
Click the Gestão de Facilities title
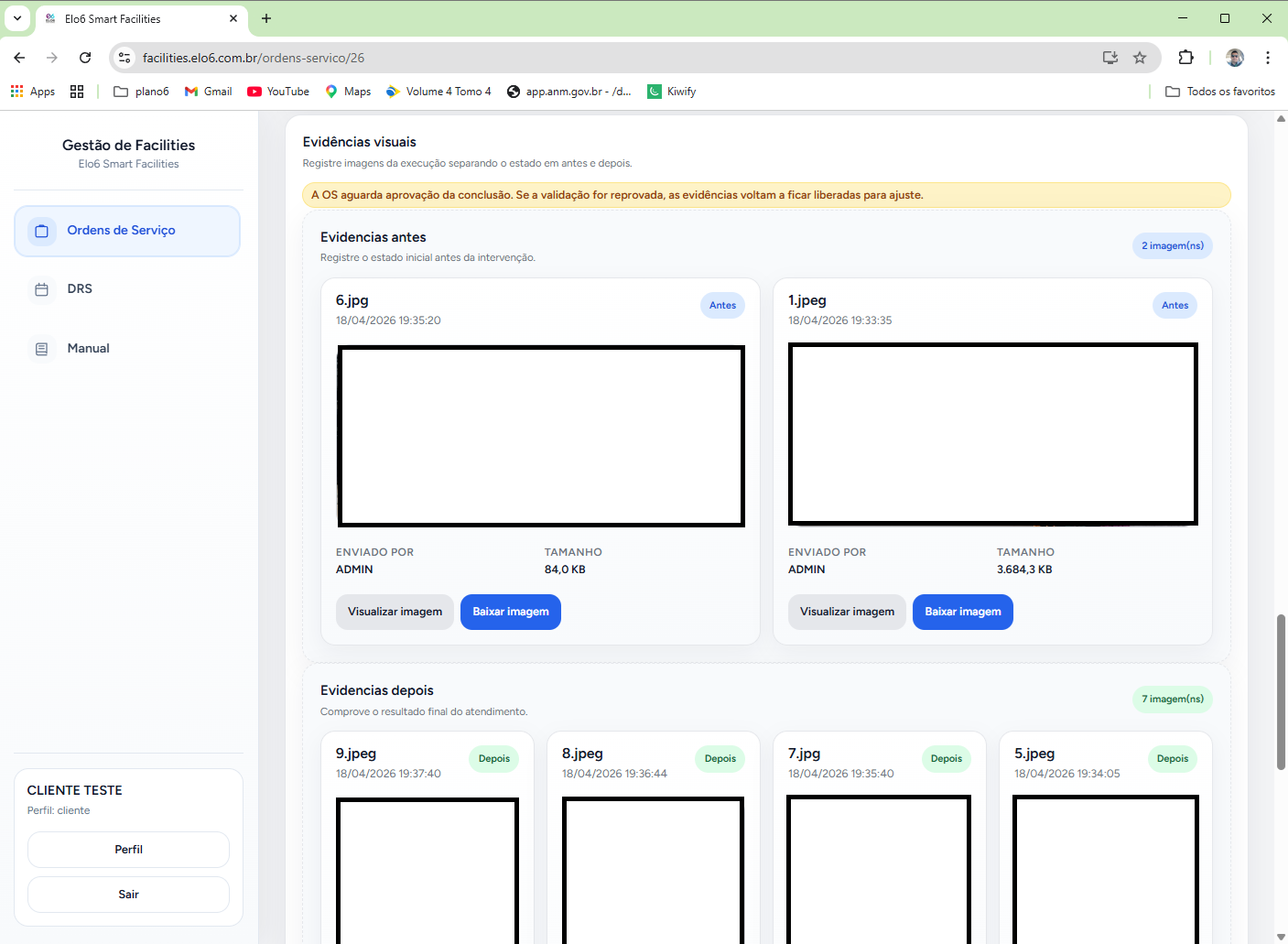pyautogui.click(x=128, y=146)
